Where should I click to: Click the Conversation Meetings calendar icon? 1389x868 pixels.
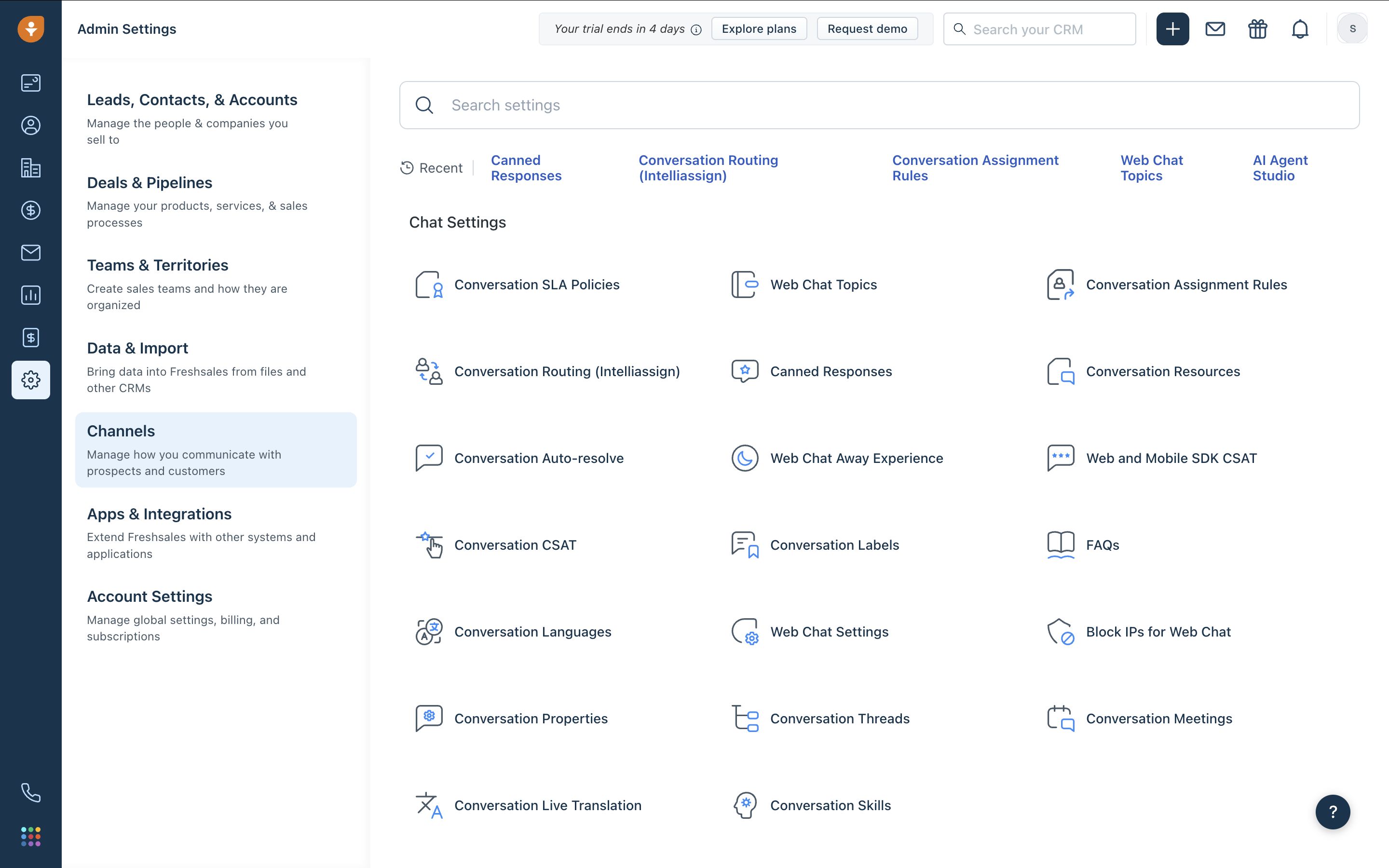(1061, 718)
